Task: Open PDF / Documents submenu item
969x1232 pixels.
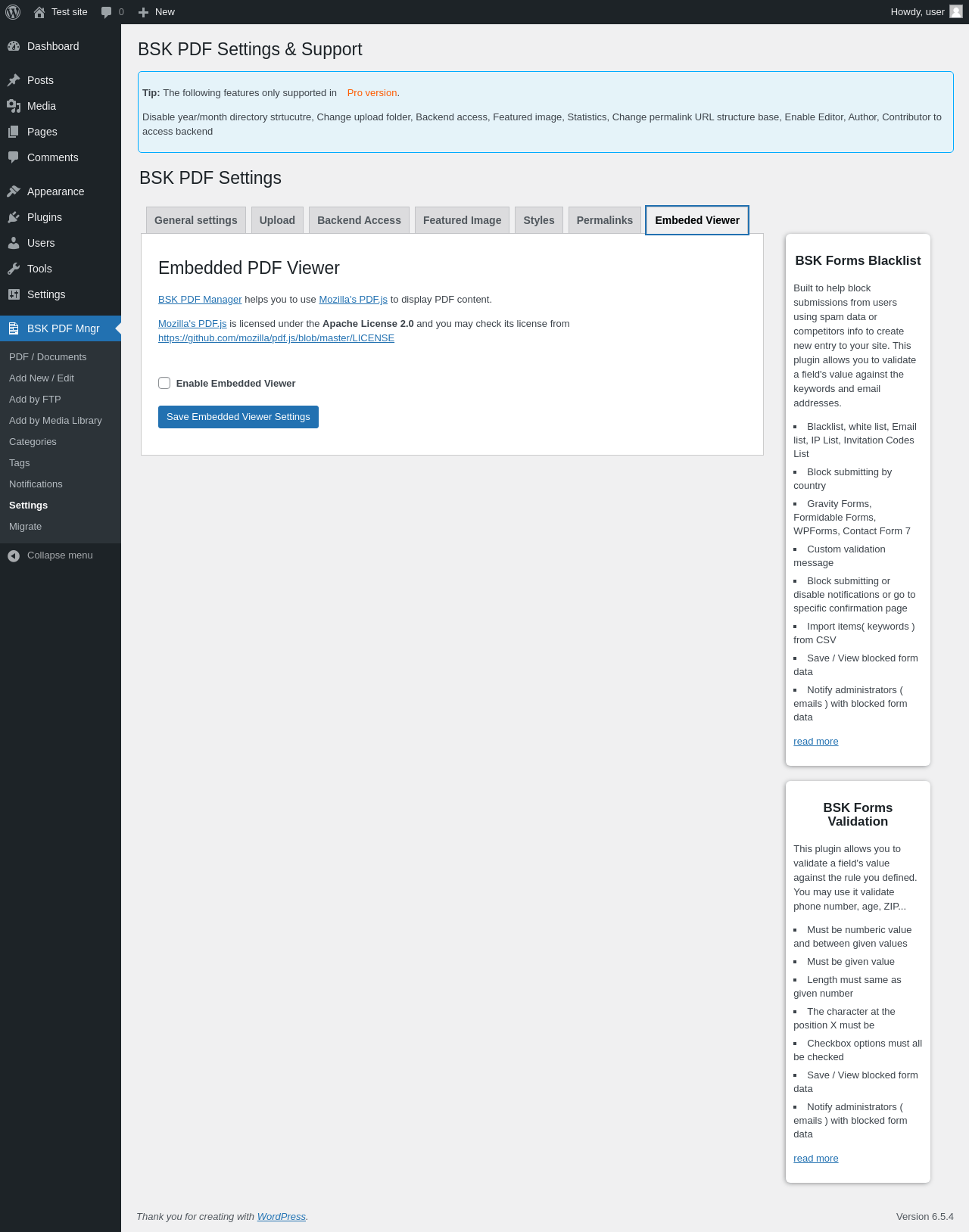Action: click(61, 357)
